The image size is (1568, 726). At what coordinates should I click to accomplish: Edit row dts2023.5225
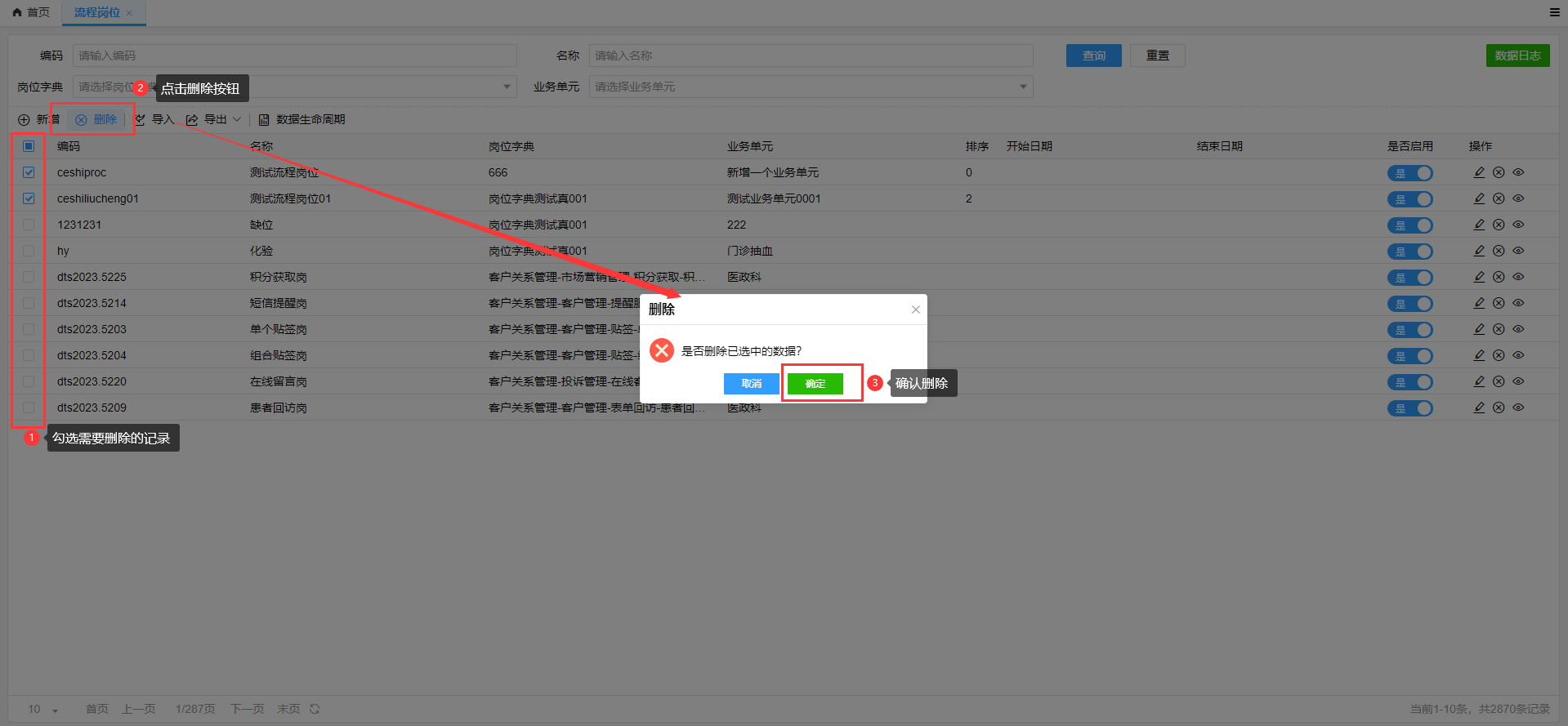pyautogui.click(x=1479, y=277)
